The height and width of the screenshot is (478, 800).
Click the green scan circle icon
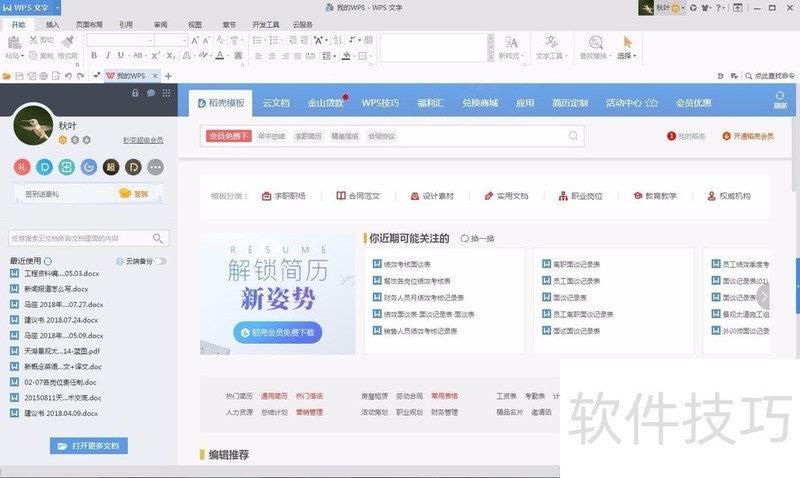pyautogui.click(x=66, y=167)
